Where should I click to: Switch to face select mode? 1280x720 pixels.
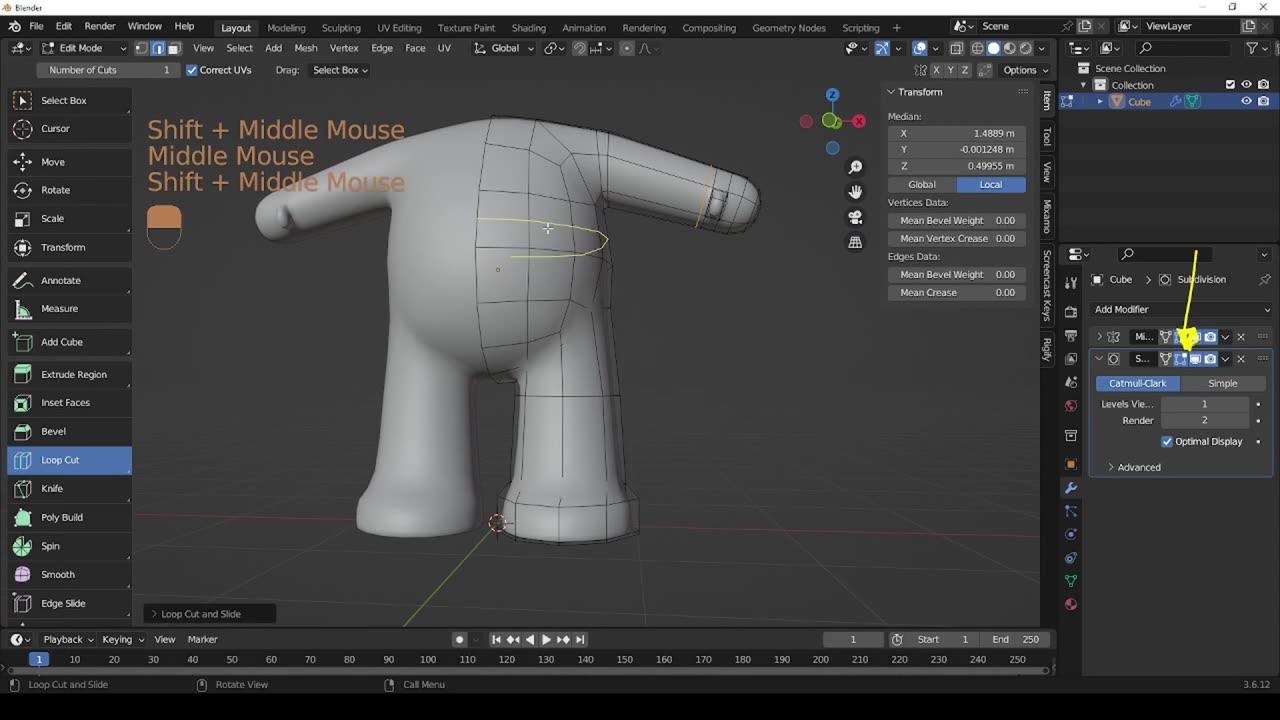174,48
